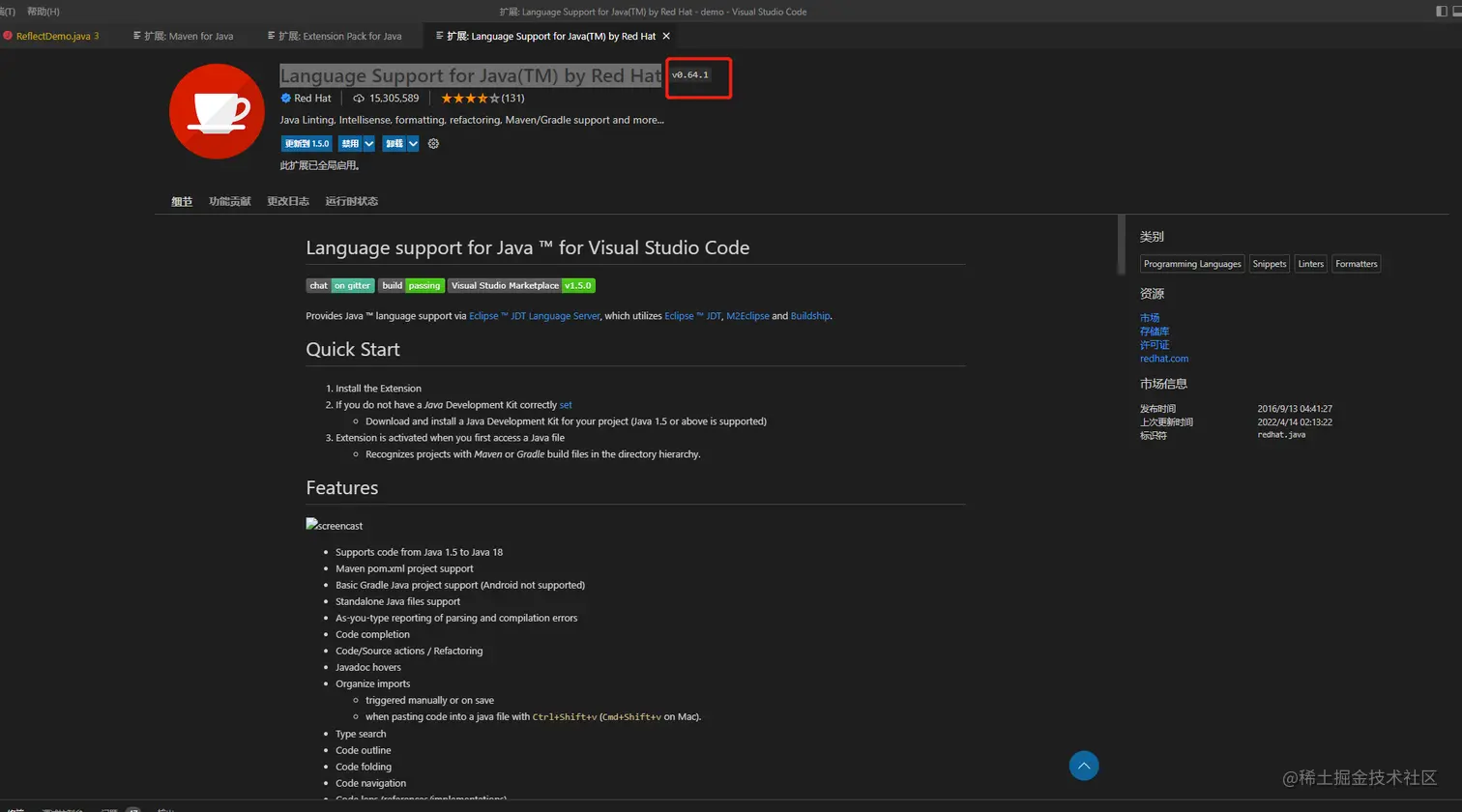Click the 'Maven pom.xml project support' list item
Screen dimensions: 1462x812
click(x=404, y=568)
